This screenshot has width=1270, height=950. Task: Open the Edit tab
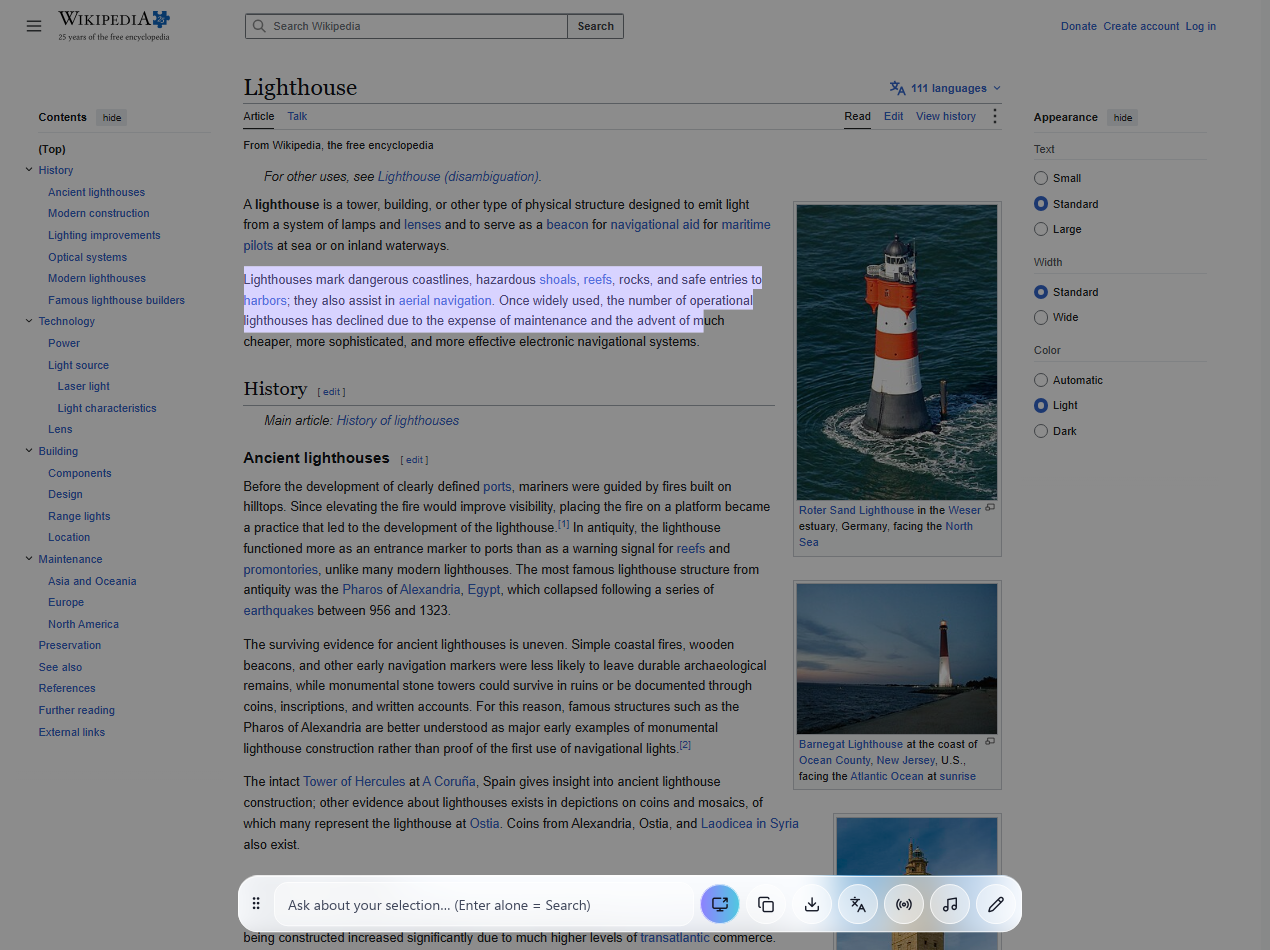pos(893,116)
